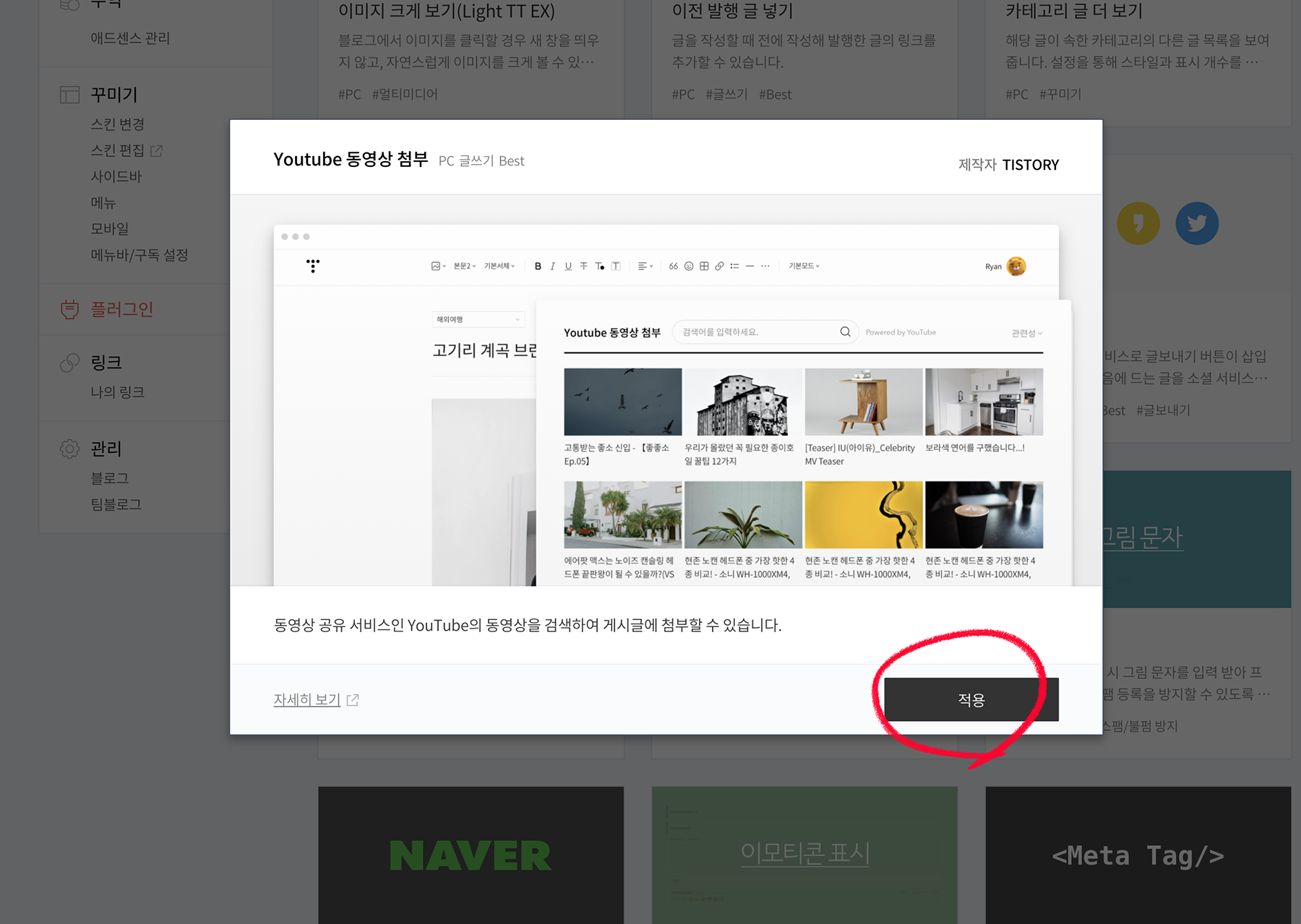Click the emoji smiley icon in the preview toolbar
Screen dimensions: 1301x924
point(689,266)
